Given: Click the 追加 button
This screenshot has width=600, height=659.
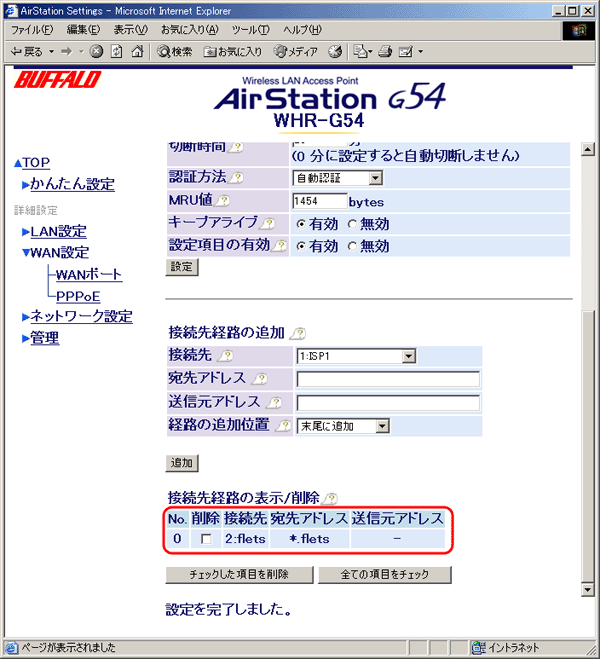Looking at the screenshot, I should [x=181, y=463].
